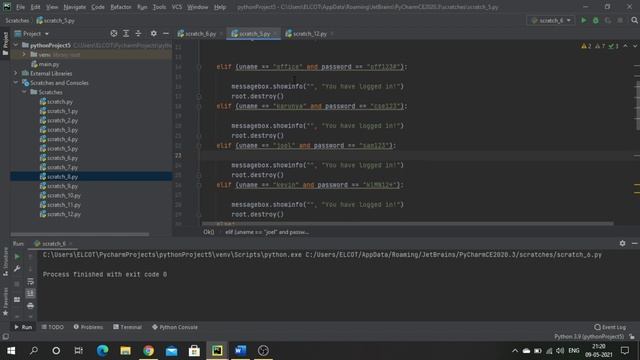Click the editor horizontal scrollbar

407,224
